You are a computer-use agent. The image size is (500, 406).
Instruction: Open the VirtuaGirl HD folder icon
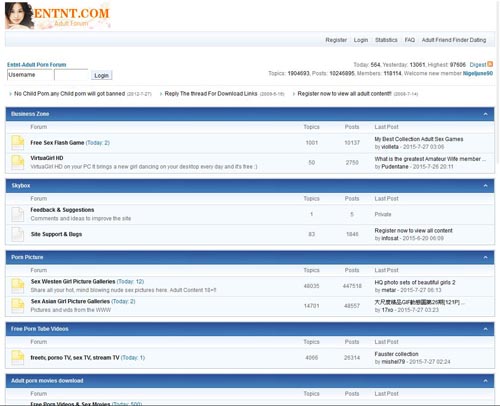[18, 162]
